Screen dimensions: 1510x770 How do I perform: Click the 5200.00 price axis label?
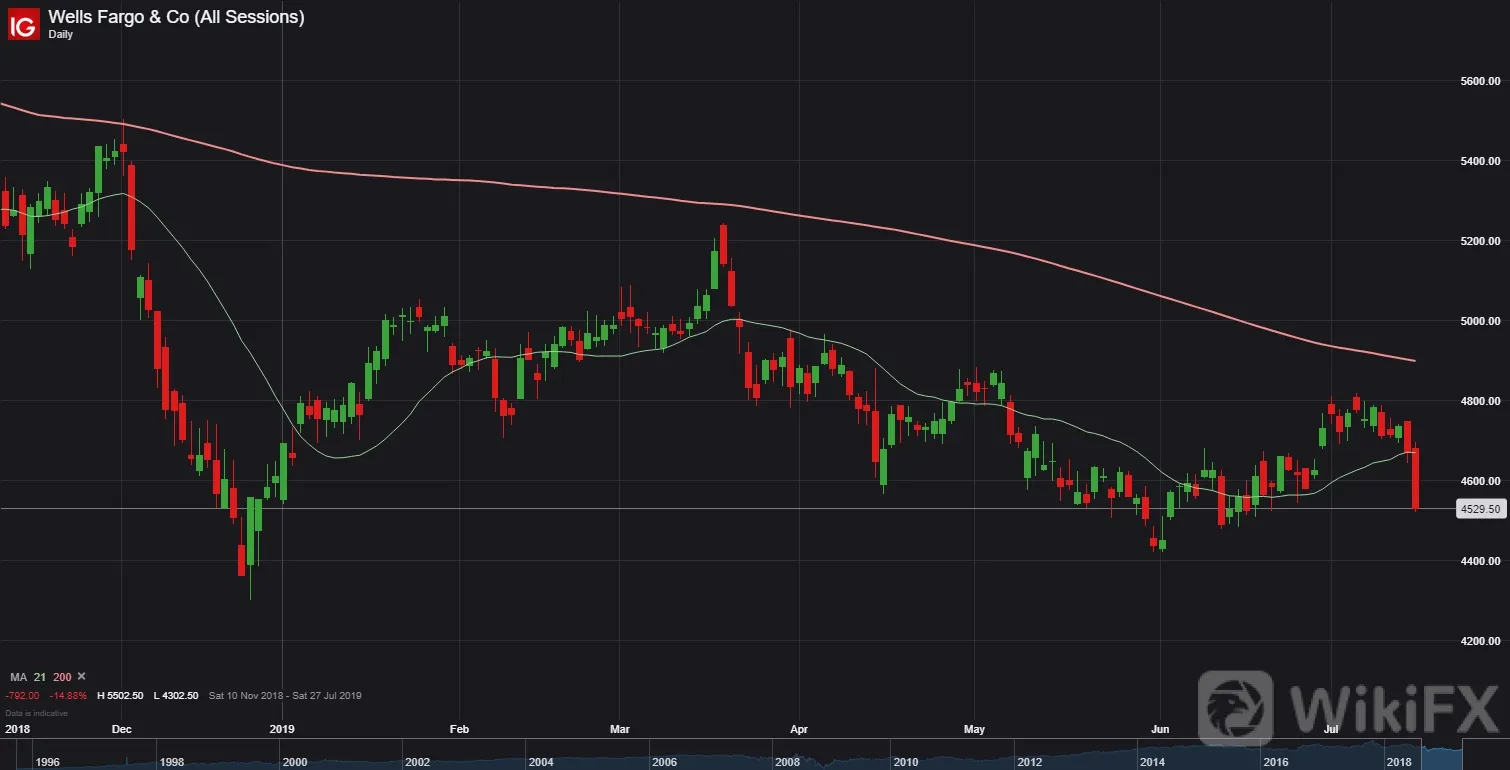pos(1480,241)
